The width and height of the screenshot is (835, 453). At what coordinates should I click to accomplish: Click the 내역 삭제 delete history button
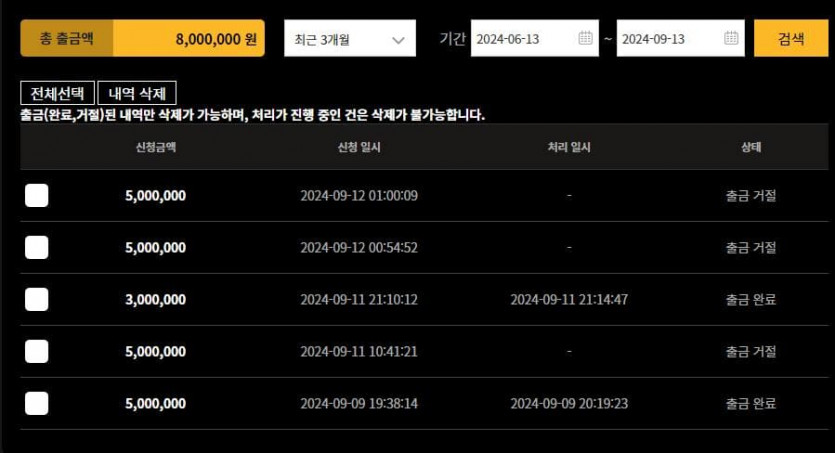click(137, 93)
